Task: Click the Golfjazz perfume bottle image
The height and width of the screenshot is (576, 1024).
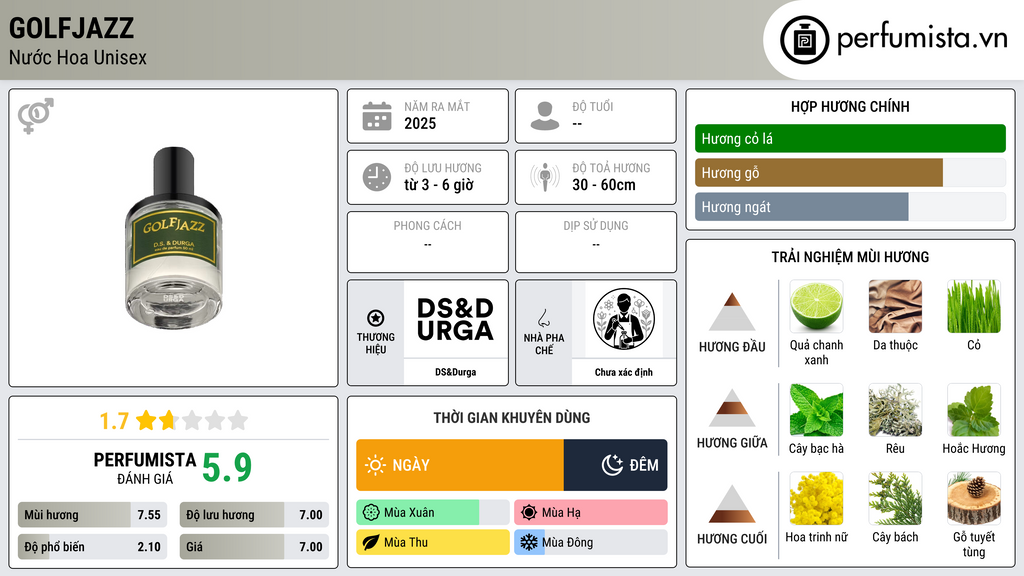Action: (x=174, y=238)
